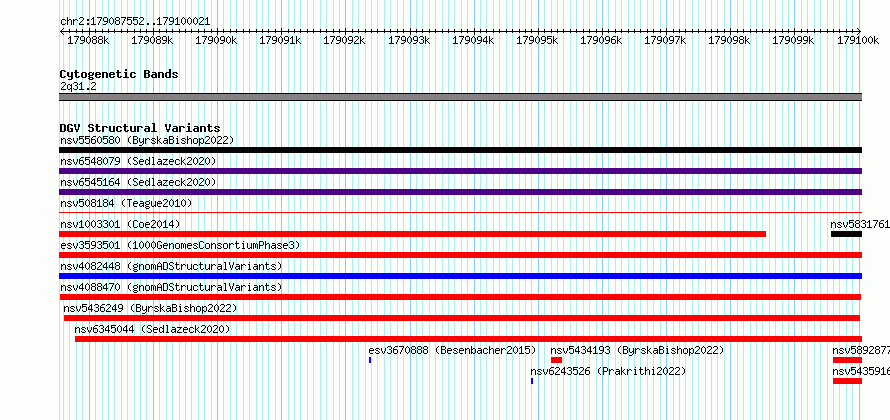Open the nsv5892877 variant label

(x=861, y=350)
